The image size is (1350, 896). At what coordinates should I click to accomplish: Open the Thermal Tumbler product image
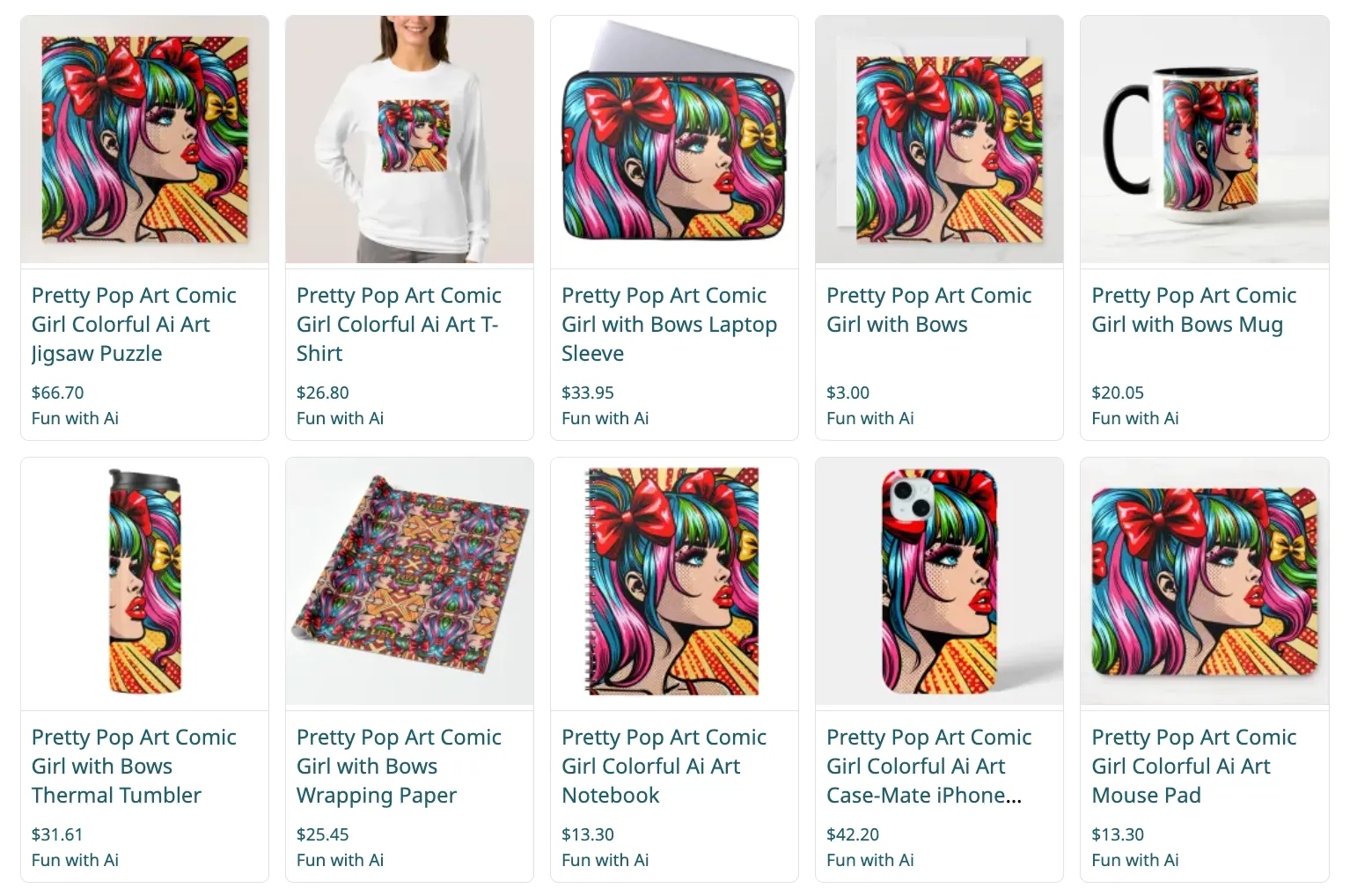[144, 581]
